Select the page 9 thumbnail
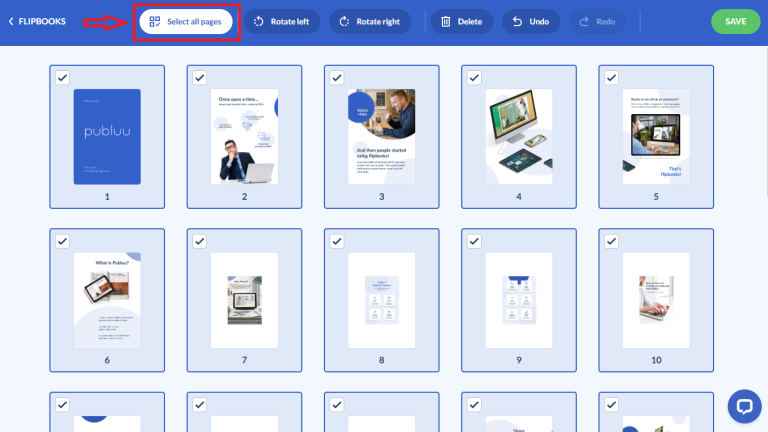This screenshot has height=432, width=768. 519,300
